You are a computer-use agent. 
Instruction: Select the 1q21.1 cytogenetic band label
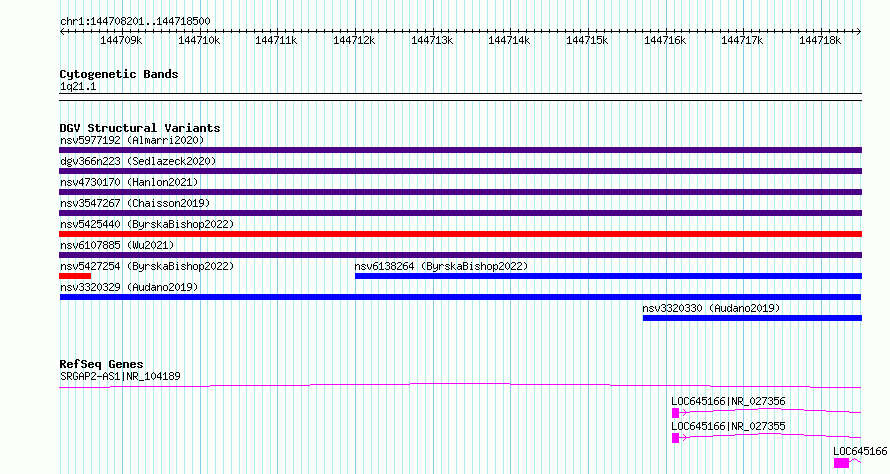click(x=78, y=87)
